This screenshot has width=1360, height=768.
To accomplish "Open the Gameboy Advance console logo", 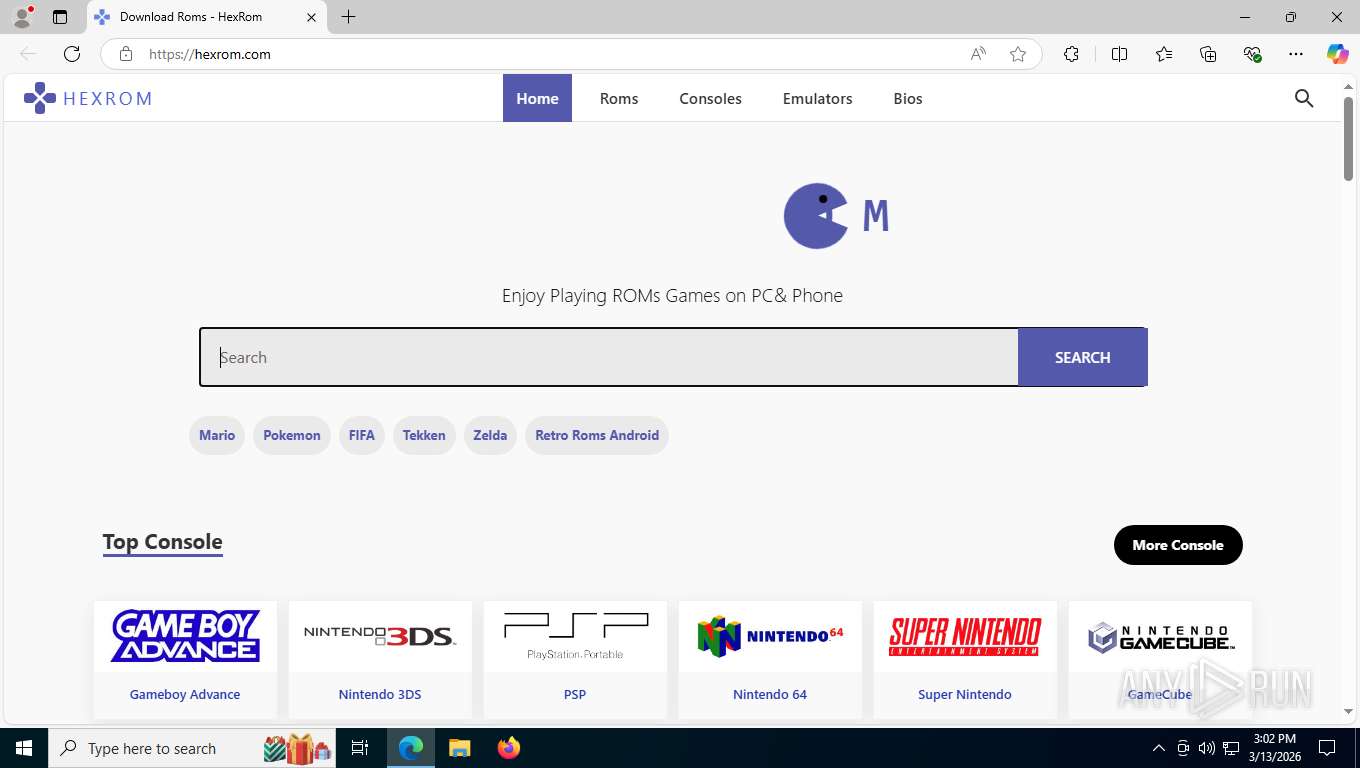I will pos(185,636).
